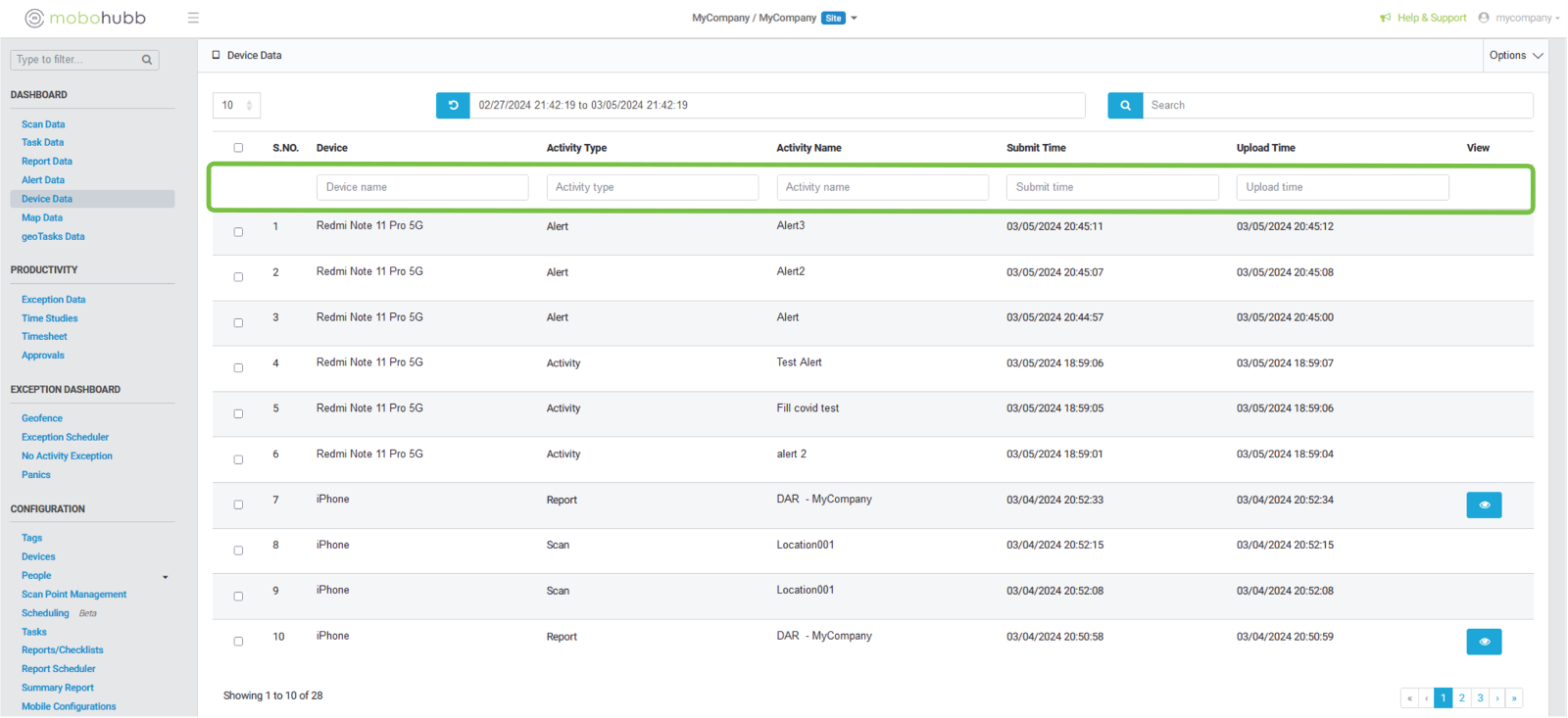Open the Options dropdown
Image resolution: width=1568 pixels, height=718 pixels.
click(x=1515, y=56)
